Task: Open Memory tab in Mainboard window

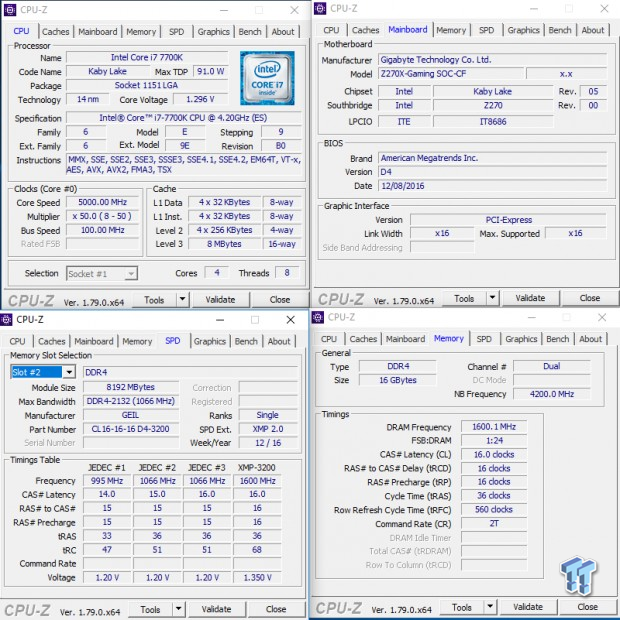Action: pos(451,30)
